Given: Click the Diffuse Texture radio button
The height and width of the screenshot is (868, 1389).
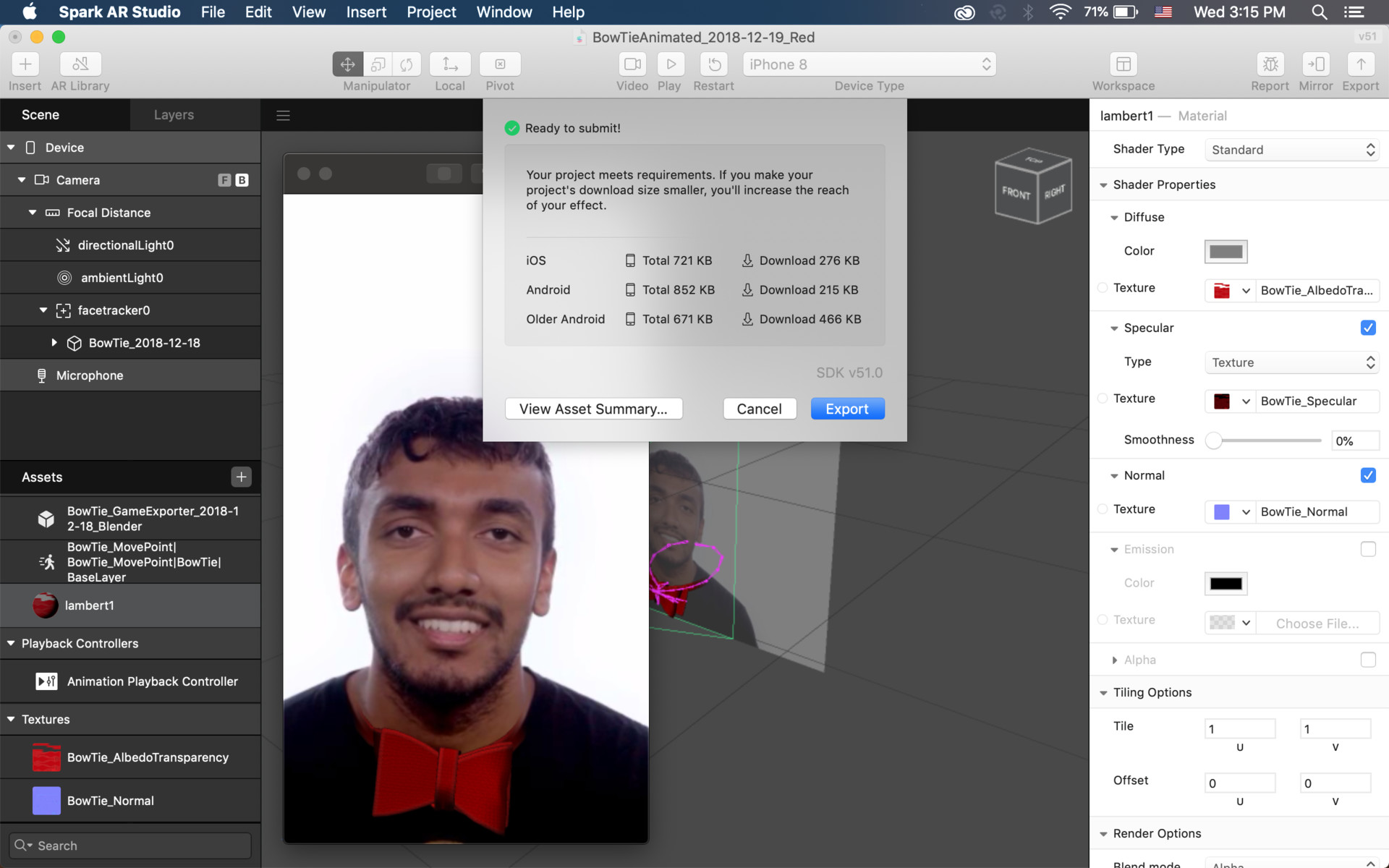Looking at the screenshot, I should tap(1103, 288).
